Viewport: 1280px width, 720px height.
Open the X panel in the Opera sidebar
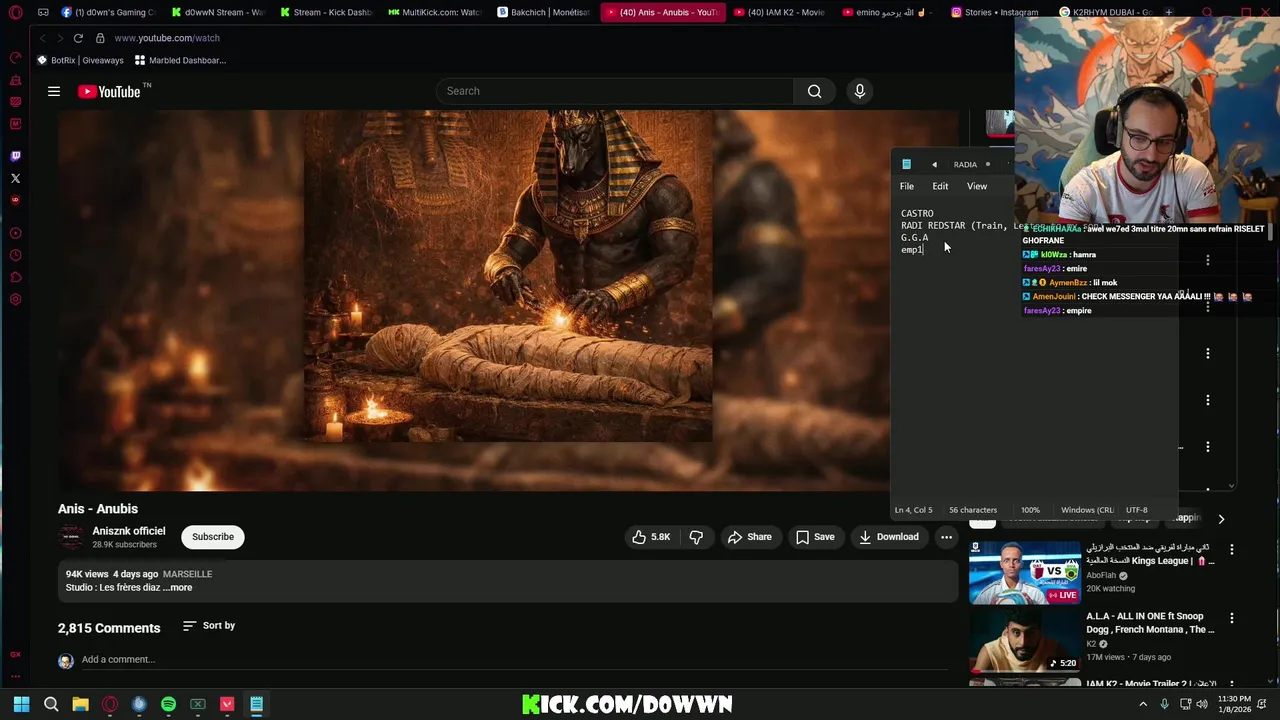tap(15, 178)
